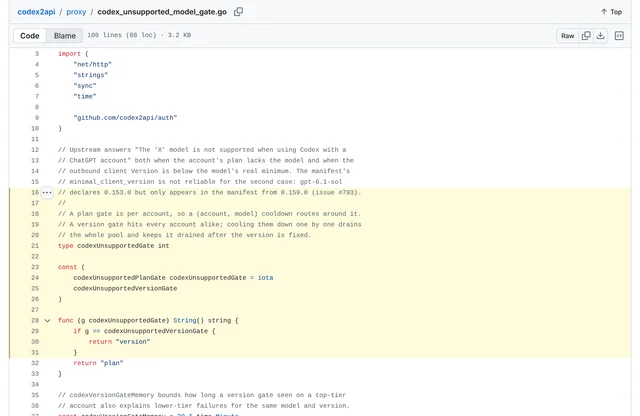The height and width of the screenshot is (416, 640).
Task: Click codexUnsupportedPlanGate constant name
Action: (x=120, y=278)
